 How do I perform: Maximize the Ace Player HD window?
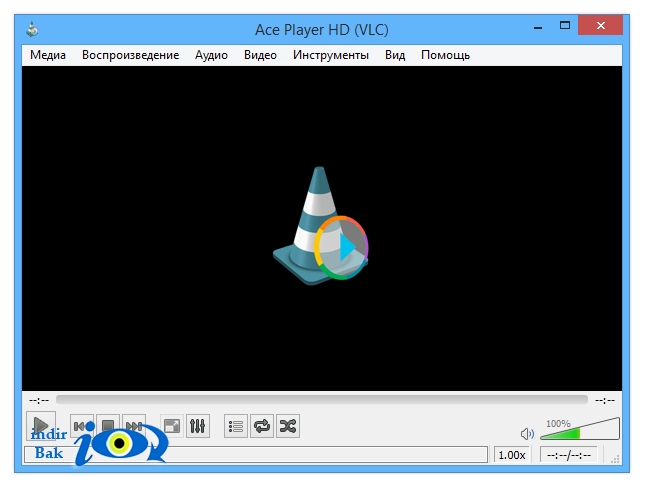tap(565, 26)
